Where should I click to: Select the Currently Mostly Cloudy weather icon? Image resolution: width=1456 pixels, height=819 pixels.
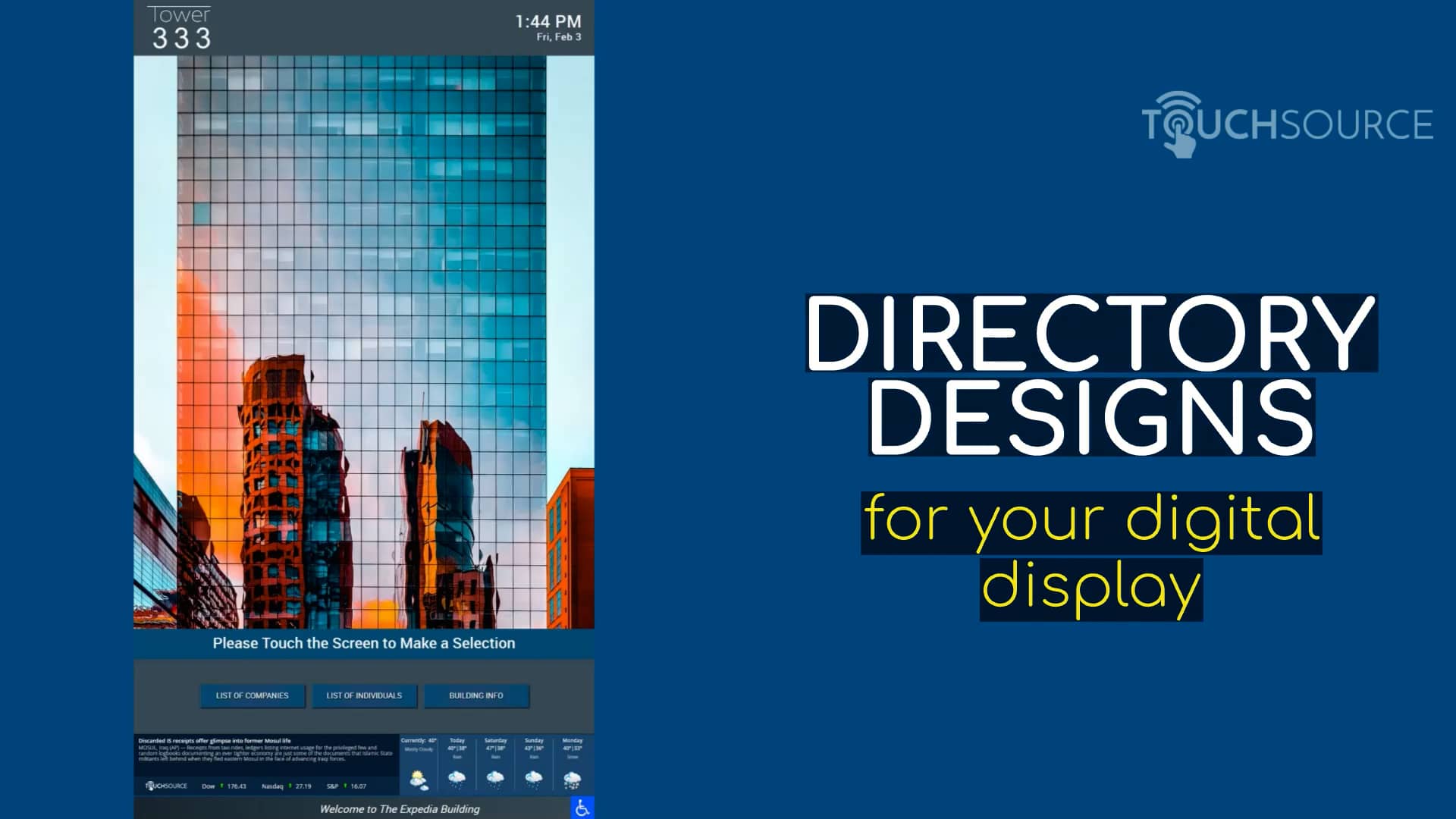click(418, 780)
